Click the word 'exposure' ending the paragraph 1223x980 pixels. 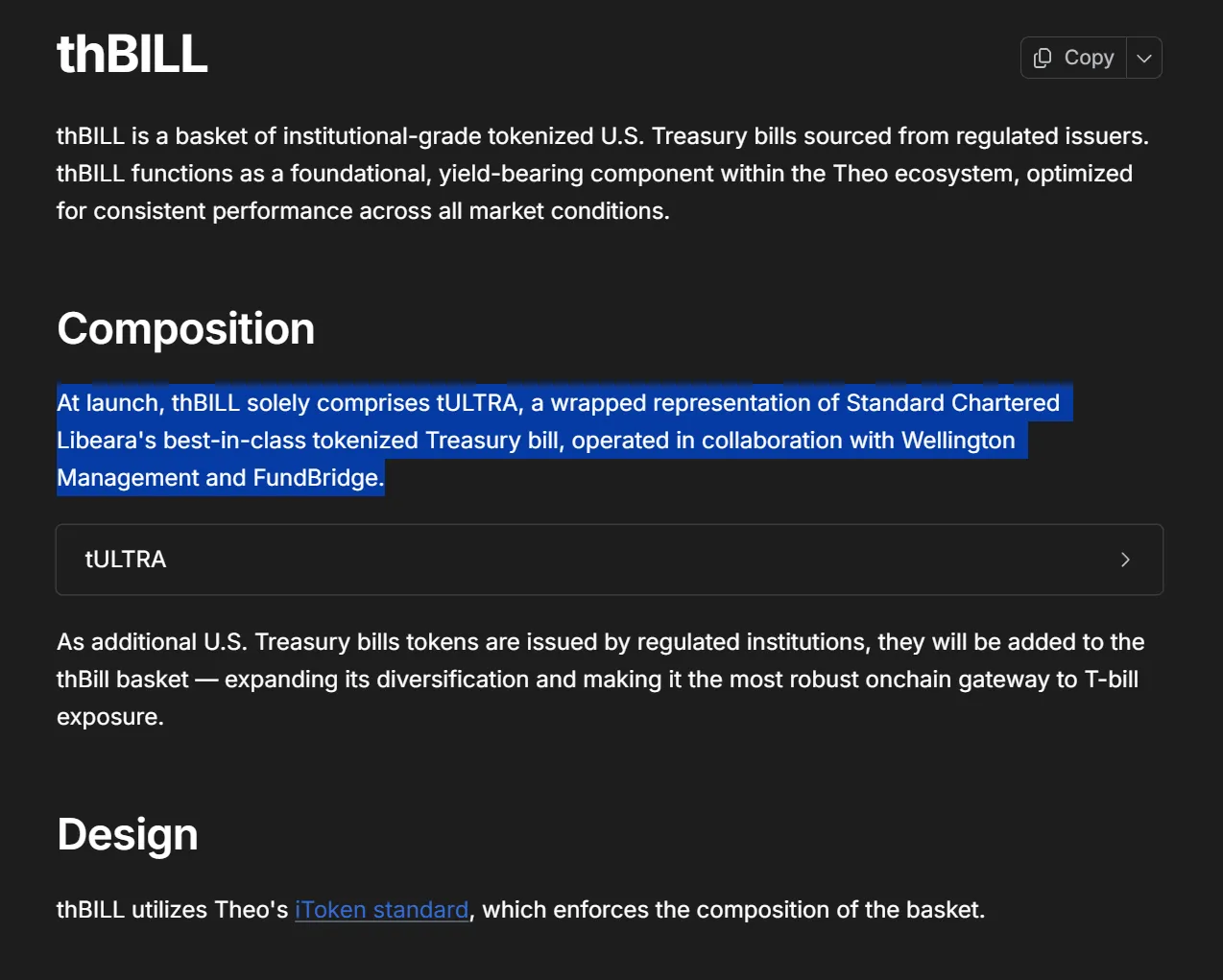coord(108,717)
